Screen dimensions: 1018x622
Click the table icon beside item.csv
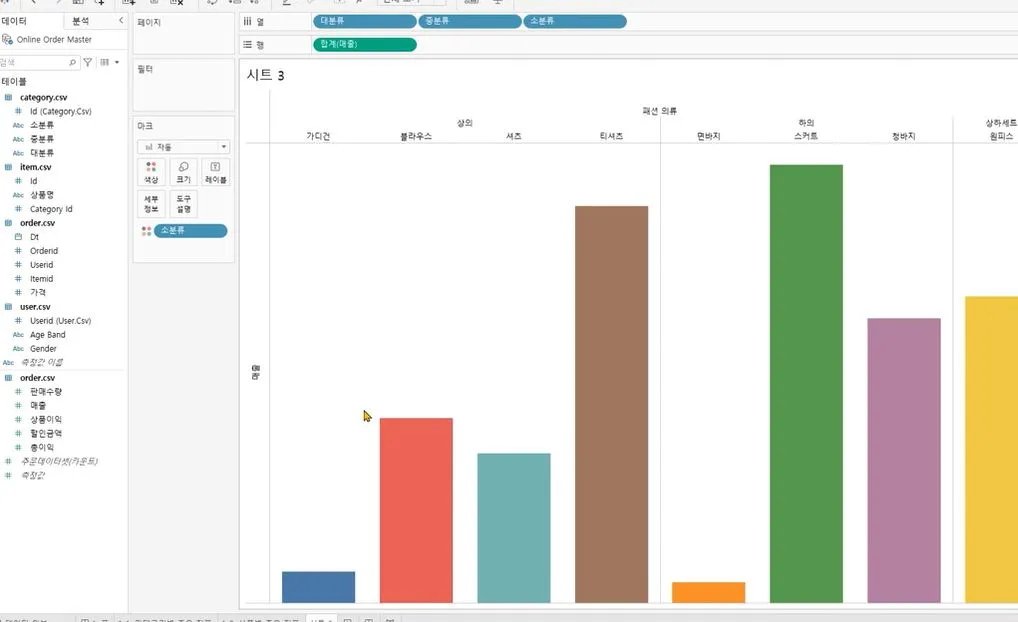coord(8,167)
